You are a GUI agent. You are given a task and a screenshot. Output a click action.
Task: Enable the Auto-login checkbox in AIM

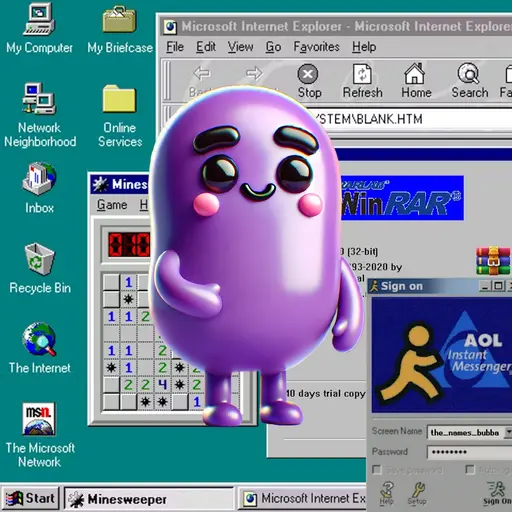tap(470, 470)
